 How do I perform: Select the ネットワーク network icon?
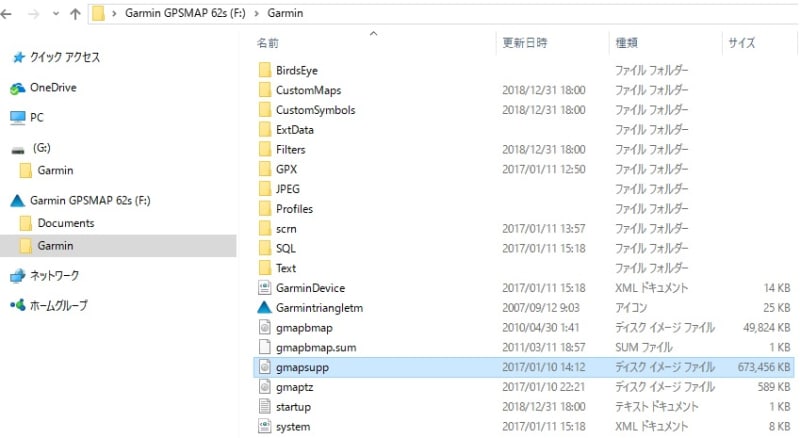17,276
